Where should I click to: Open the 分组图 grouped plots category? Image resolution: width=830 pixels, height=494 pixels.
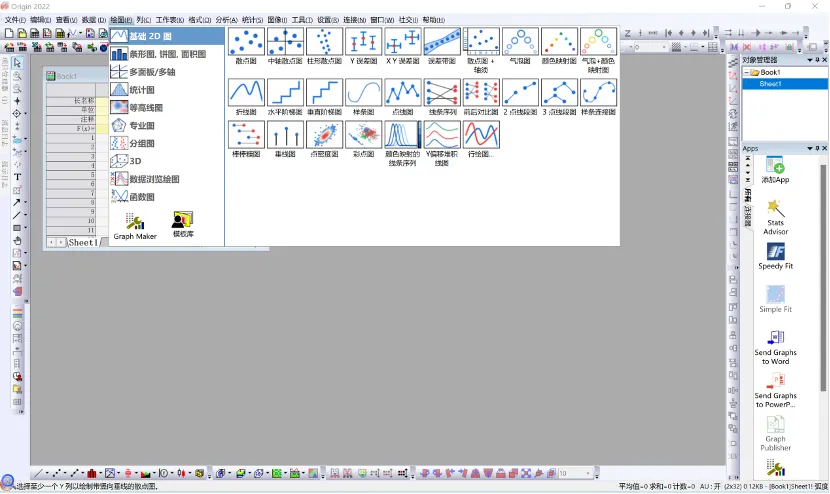coord(167,143)
